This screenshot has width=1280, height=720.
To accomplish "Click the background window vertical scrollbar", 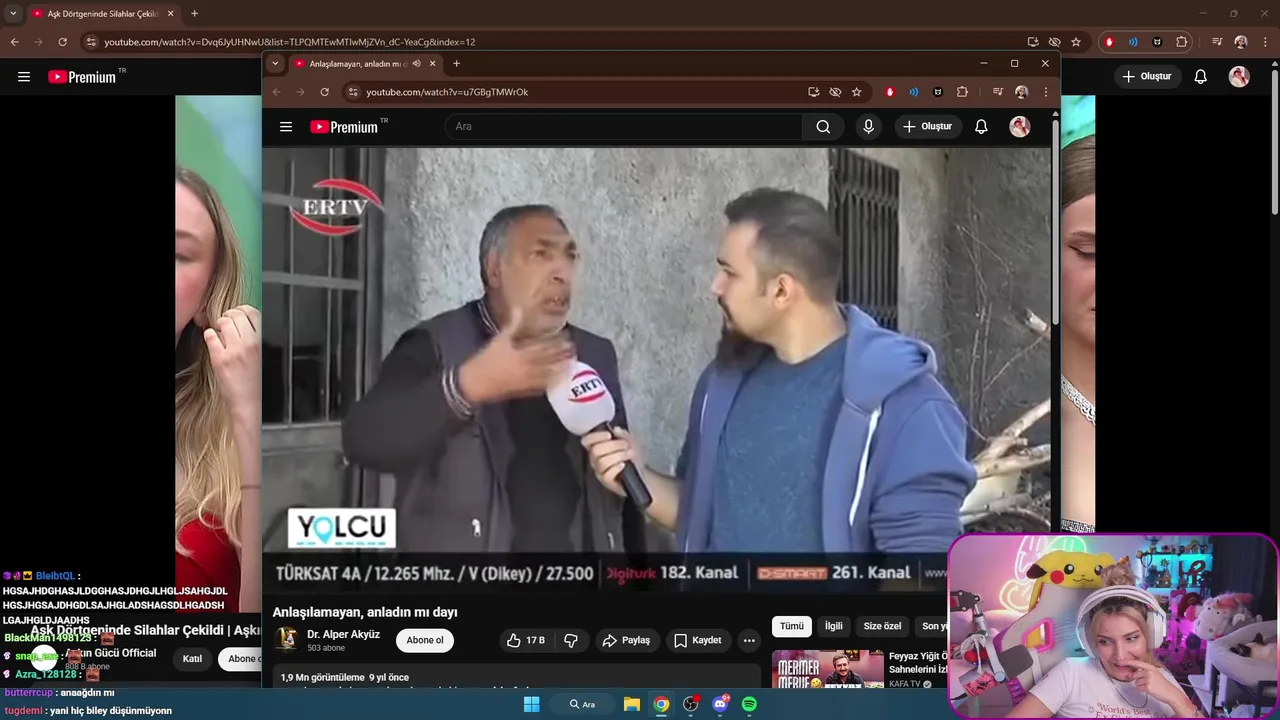I will (x=1274, y=140).
